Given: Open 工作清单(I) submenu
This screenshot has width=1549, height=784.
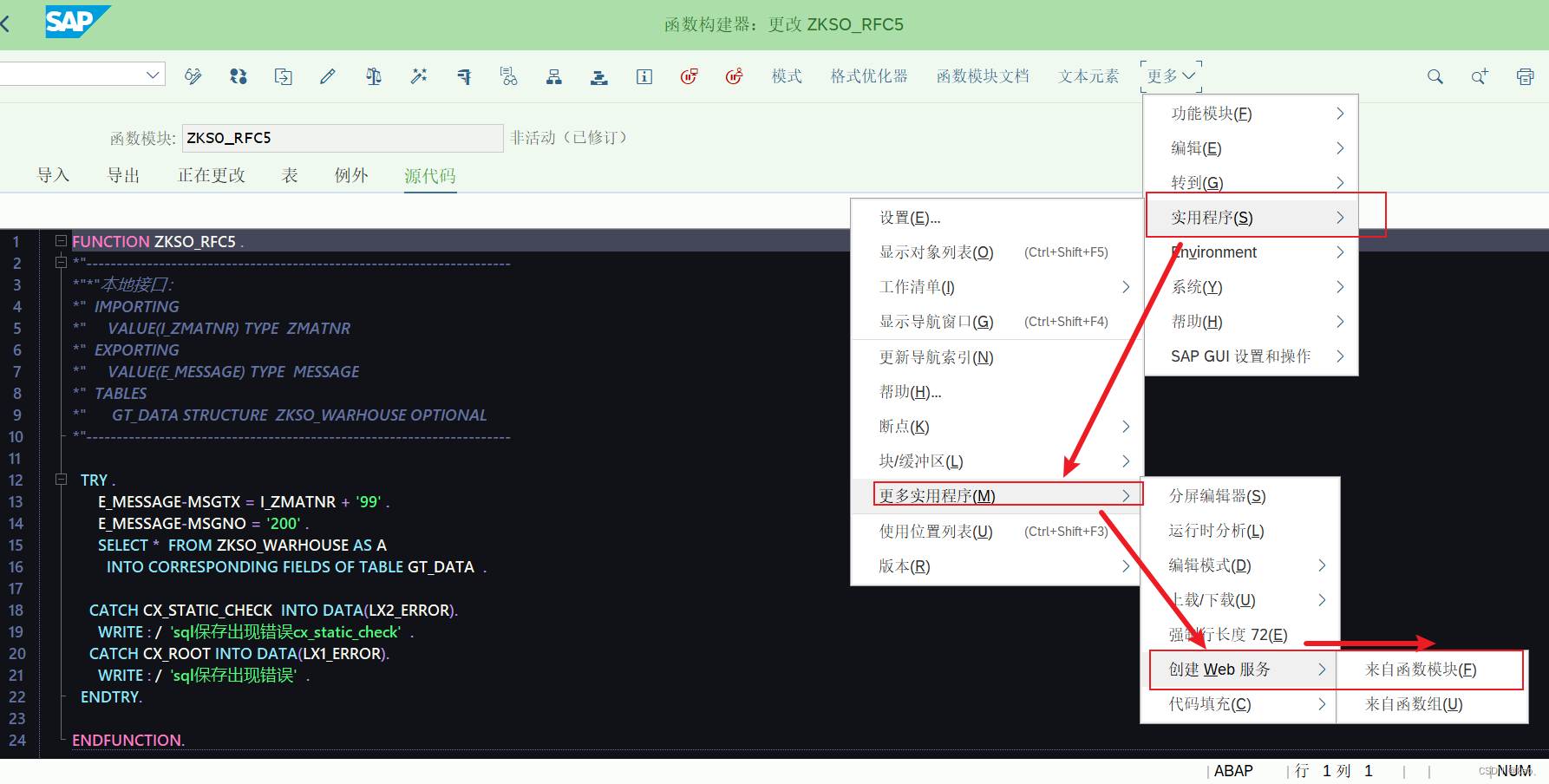Looking at the screenshot, I should point(997,287).
